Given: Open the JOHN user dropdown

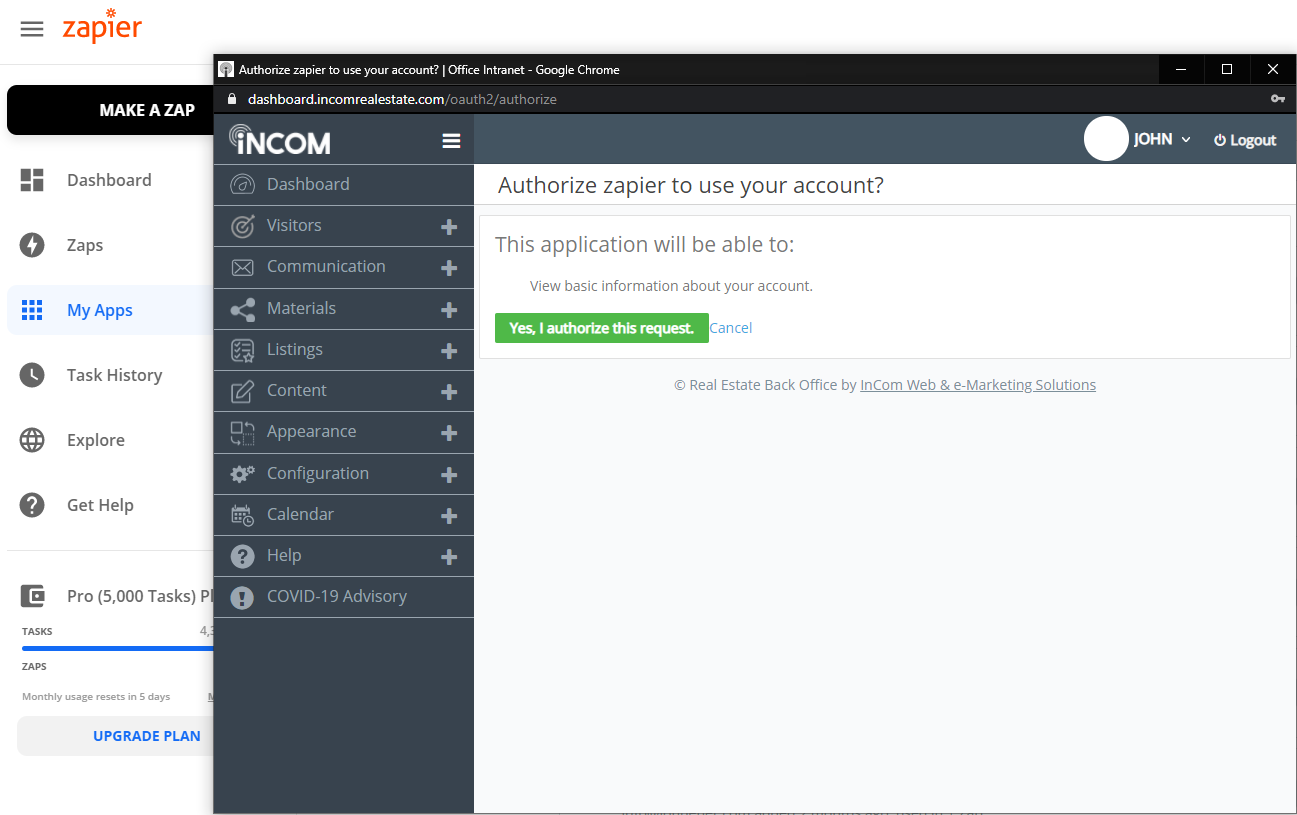Looking at the screenshot, I should [1161, 140].
